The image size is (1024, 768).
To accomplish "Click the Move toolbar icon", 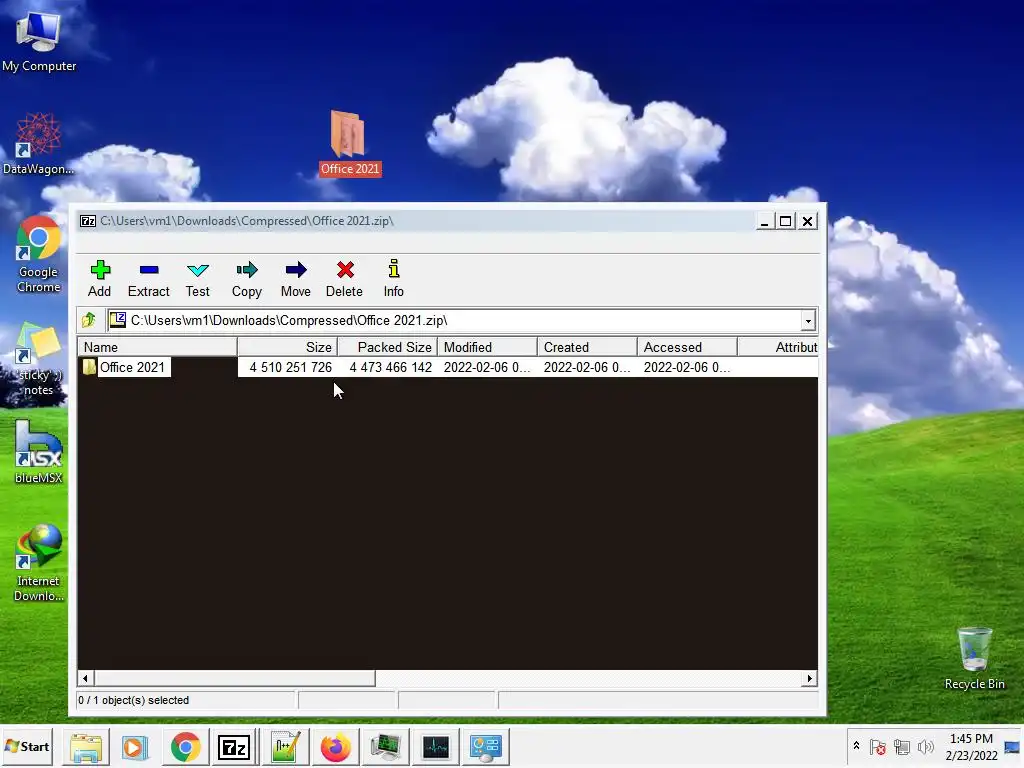I will pyautogui.click(x=296, y=278).
